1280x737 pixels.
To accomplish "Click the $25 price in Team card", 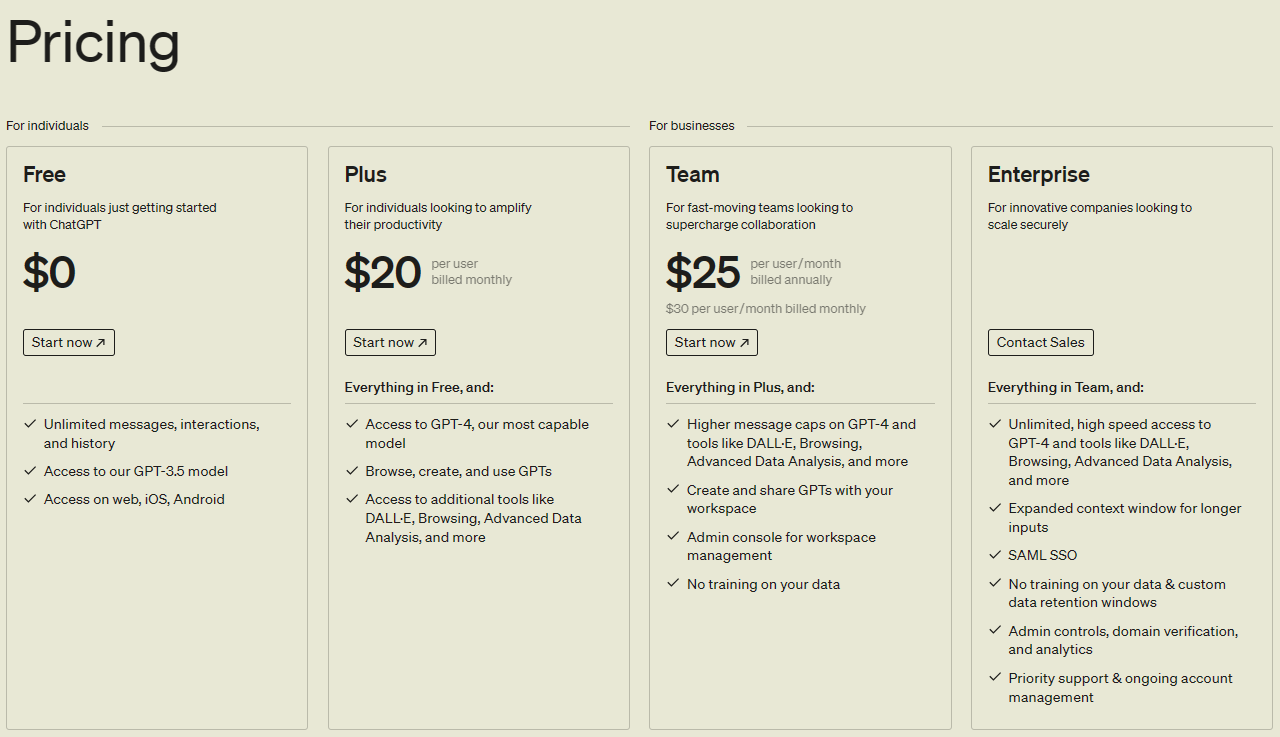I will tap(703, 272).
